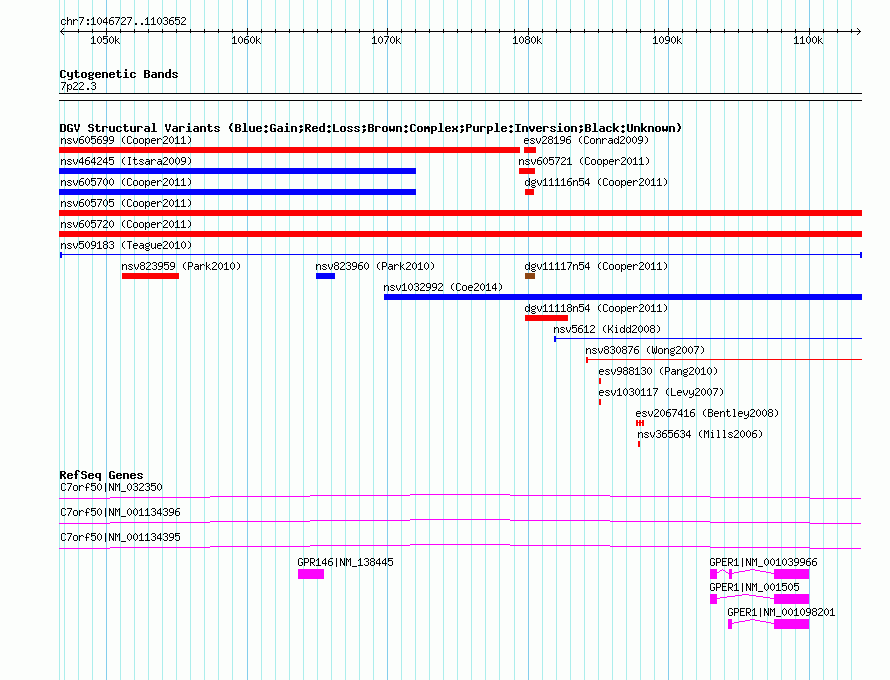Click the 1070k ruler label

click(x=386, y=40)
